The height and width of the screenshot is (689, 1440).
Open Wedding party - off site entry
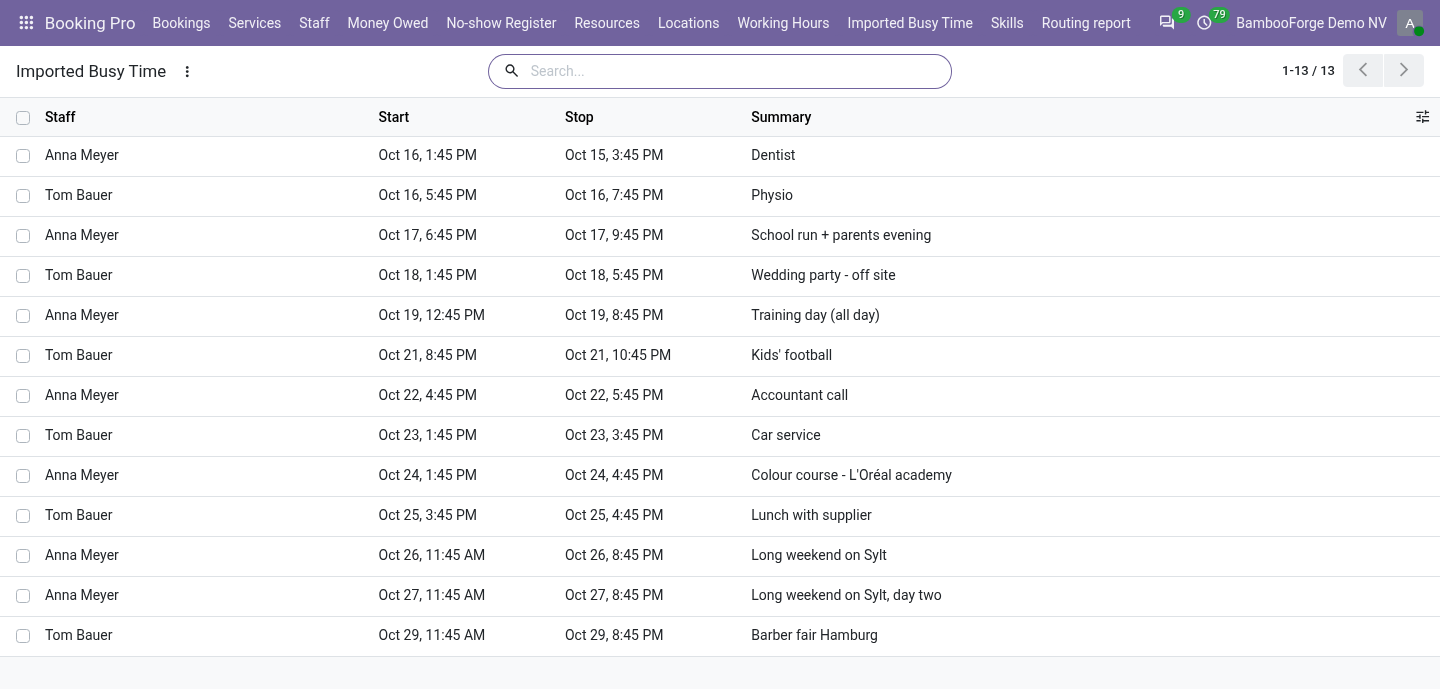point(823,275)
